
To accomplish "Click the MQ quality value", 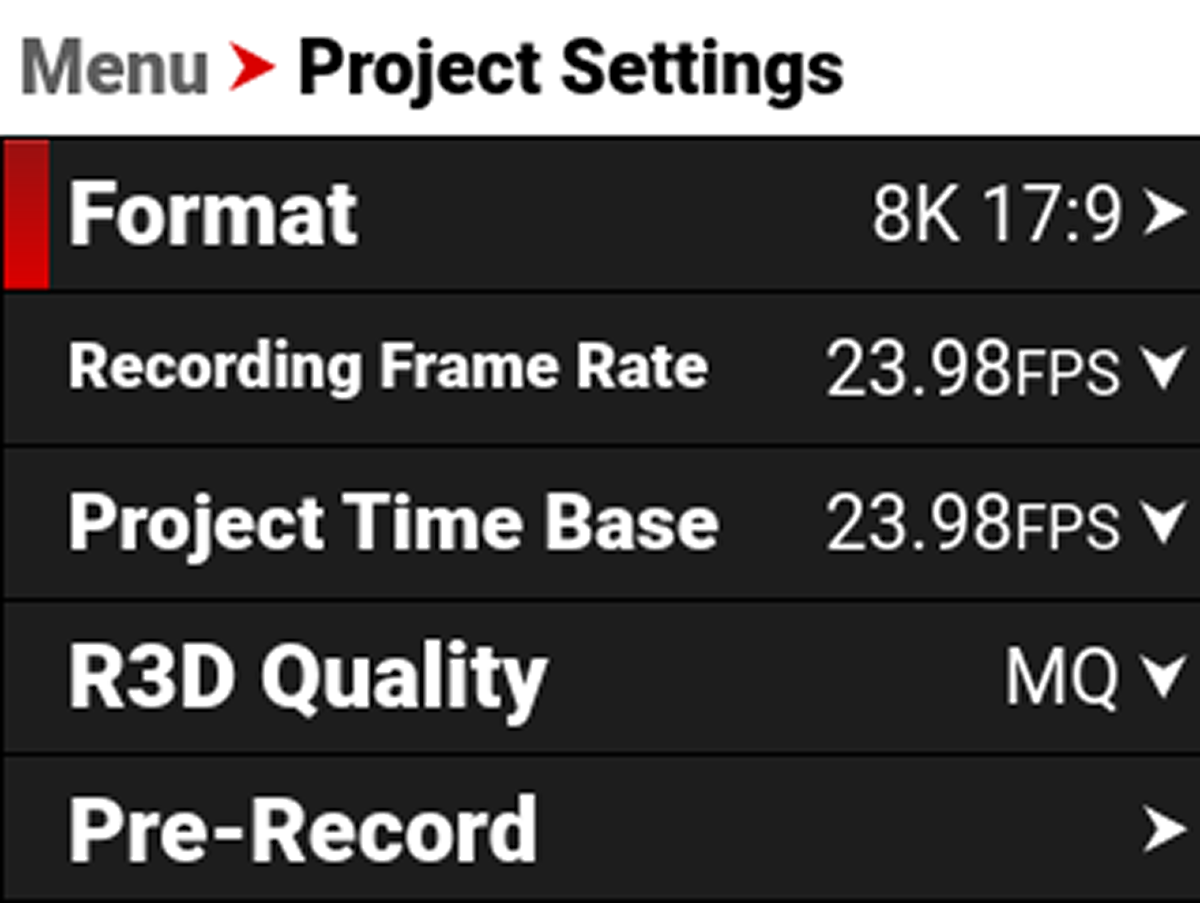I will 1061,679.
